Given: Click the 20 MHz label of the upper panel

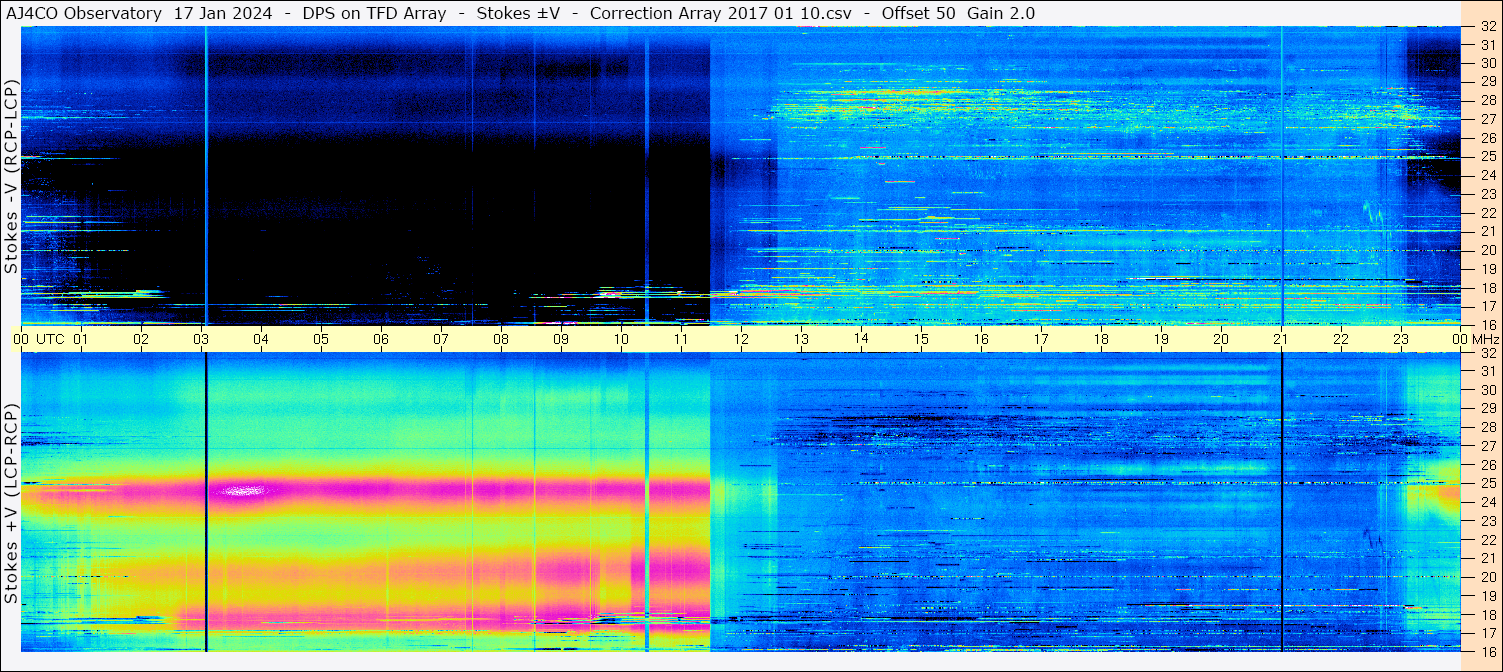Looking at the screenshot, I should 1487,250.
